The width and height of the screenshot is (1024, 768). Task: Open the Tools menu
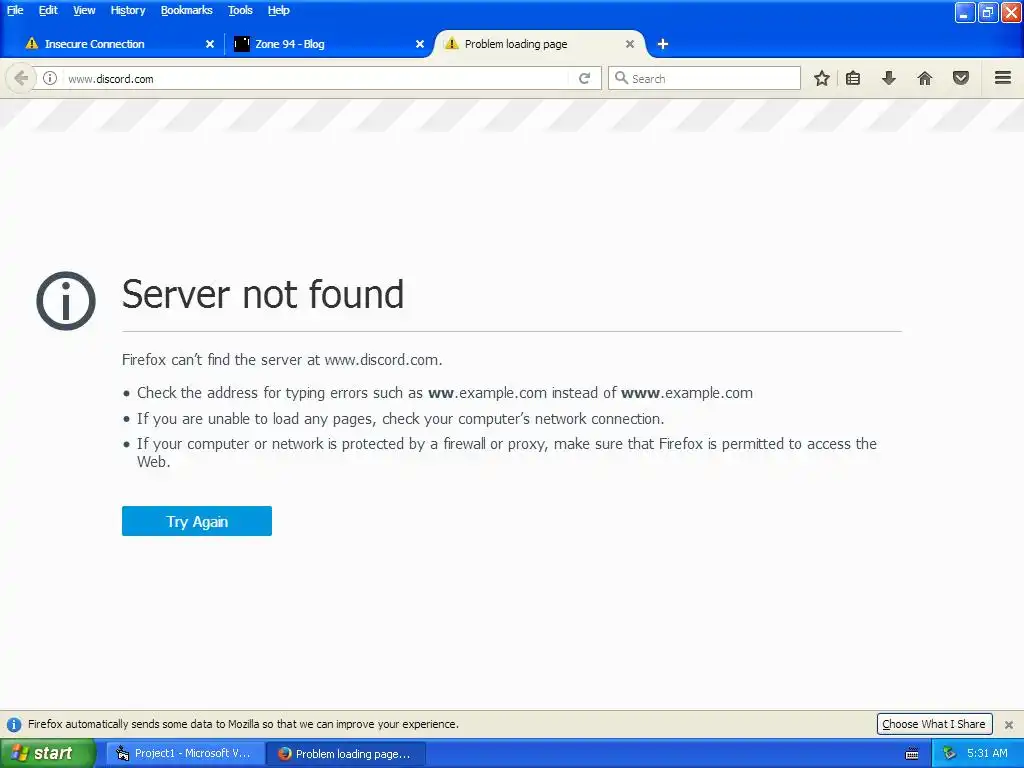pyautogui.click(x=240, y=10)
